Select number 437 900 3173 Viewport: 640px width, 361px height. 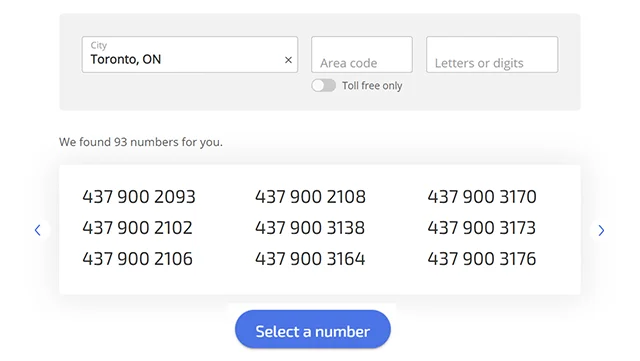482,227
